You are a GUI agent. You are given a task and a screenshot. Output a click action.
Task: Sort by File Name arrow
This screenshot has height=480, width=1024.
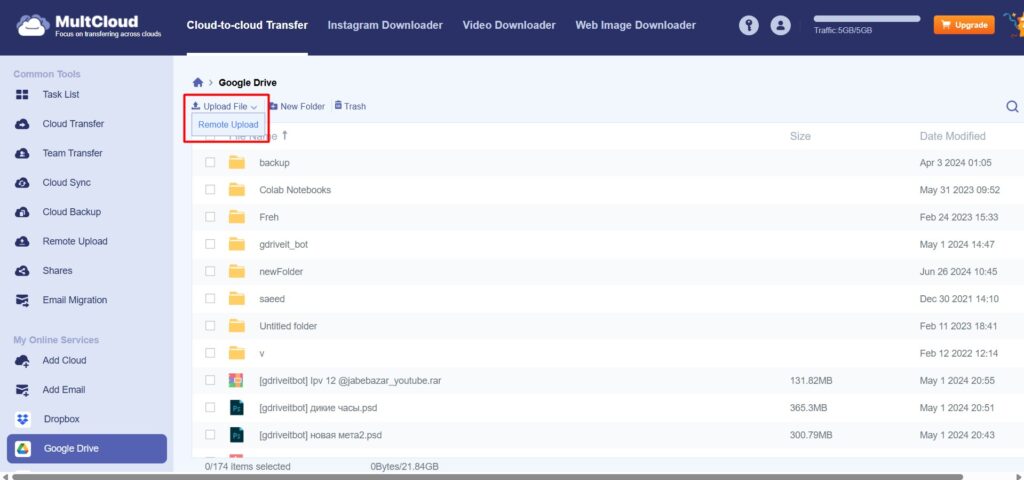point(285,135)
